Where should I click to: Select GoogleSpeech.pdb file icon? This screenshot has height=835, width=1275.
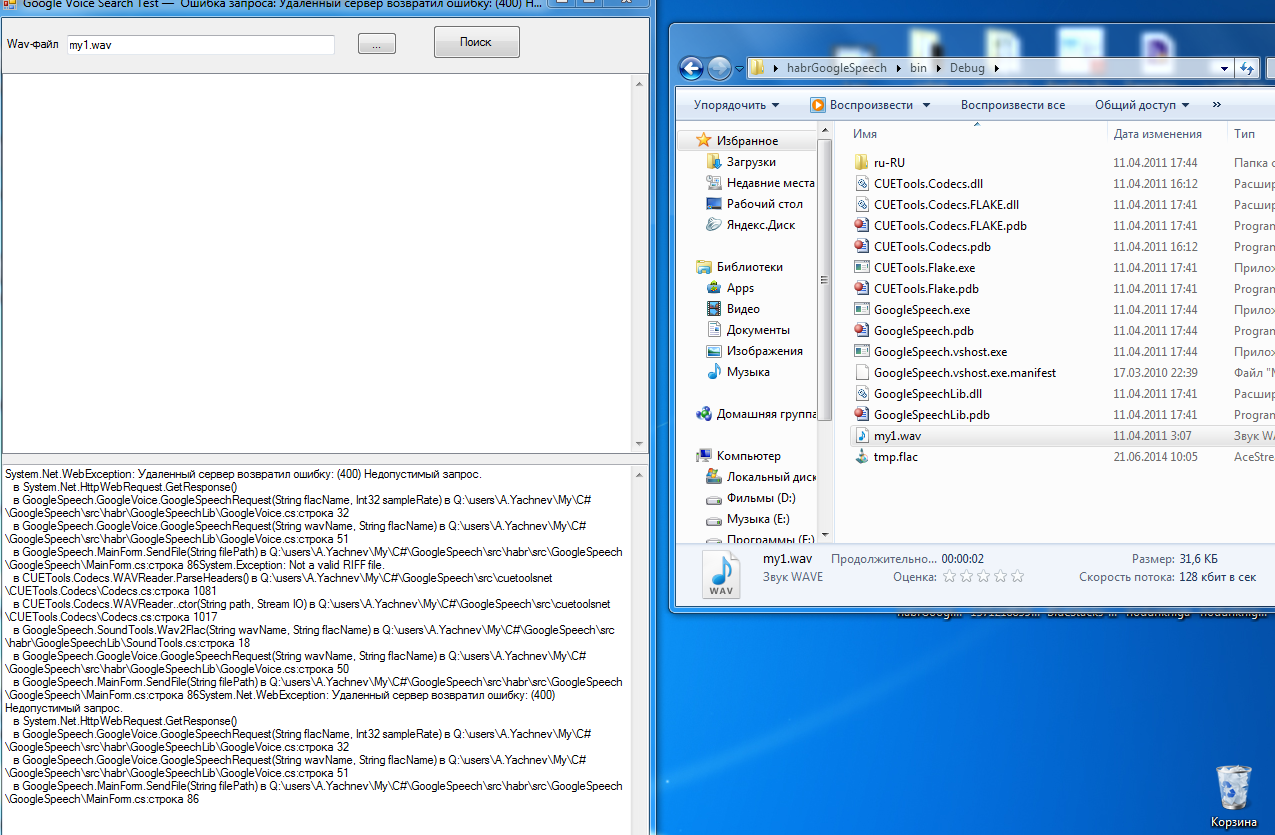[862, 330]
